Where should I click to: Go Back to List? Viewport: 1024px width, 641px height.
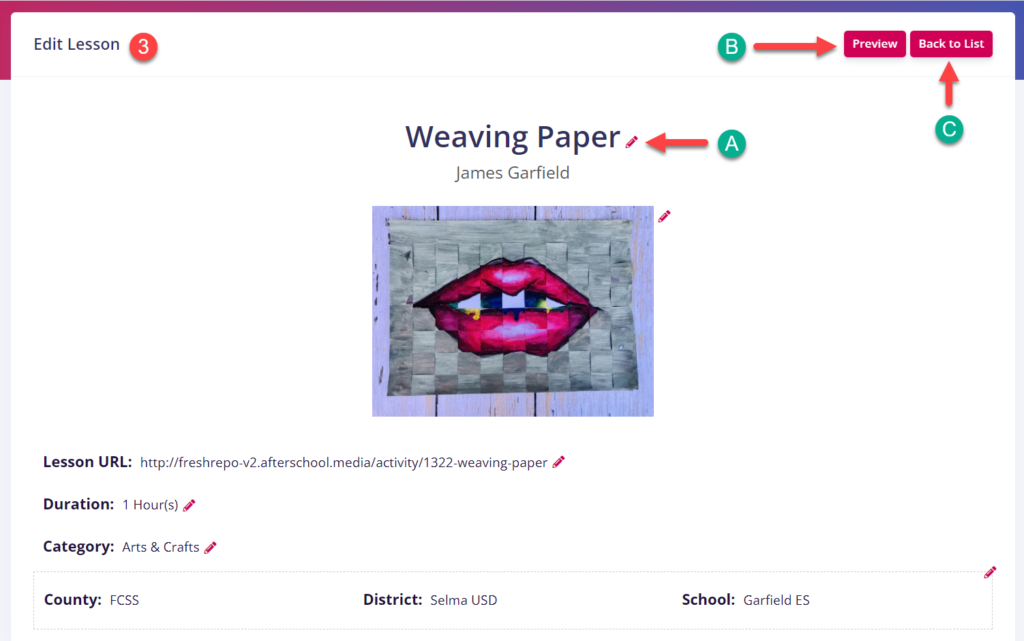tap(951, 44)
